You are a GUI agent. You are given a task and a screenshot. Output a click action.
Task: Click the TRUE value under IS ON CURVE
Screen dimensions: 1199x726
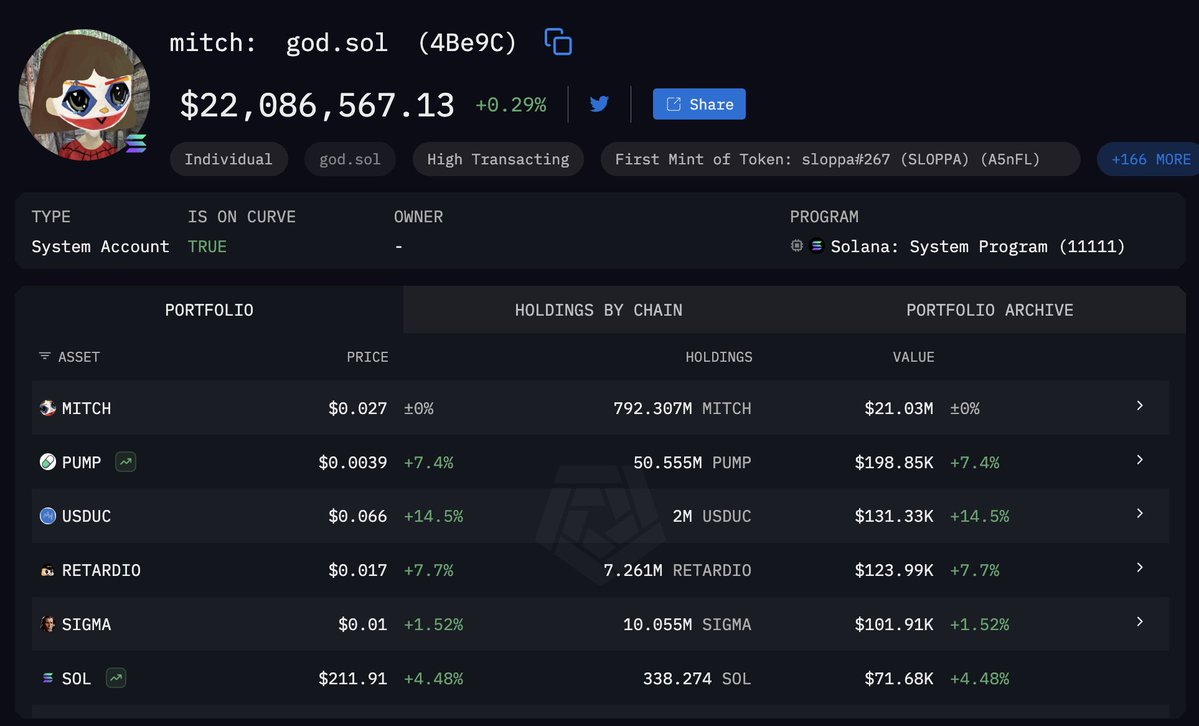207,246
